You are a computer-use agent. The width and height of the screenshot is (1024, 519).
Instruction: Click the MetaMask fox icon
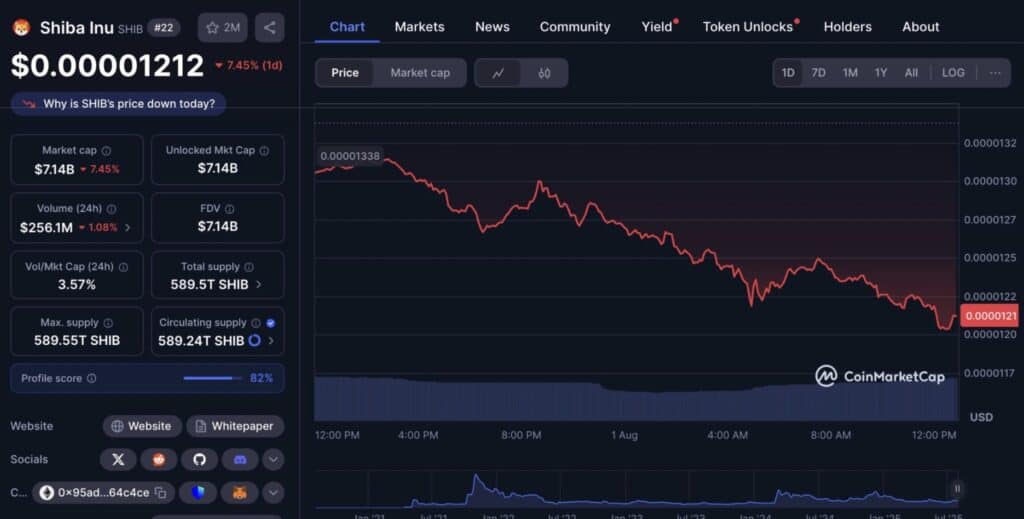[x=240, y=493]
